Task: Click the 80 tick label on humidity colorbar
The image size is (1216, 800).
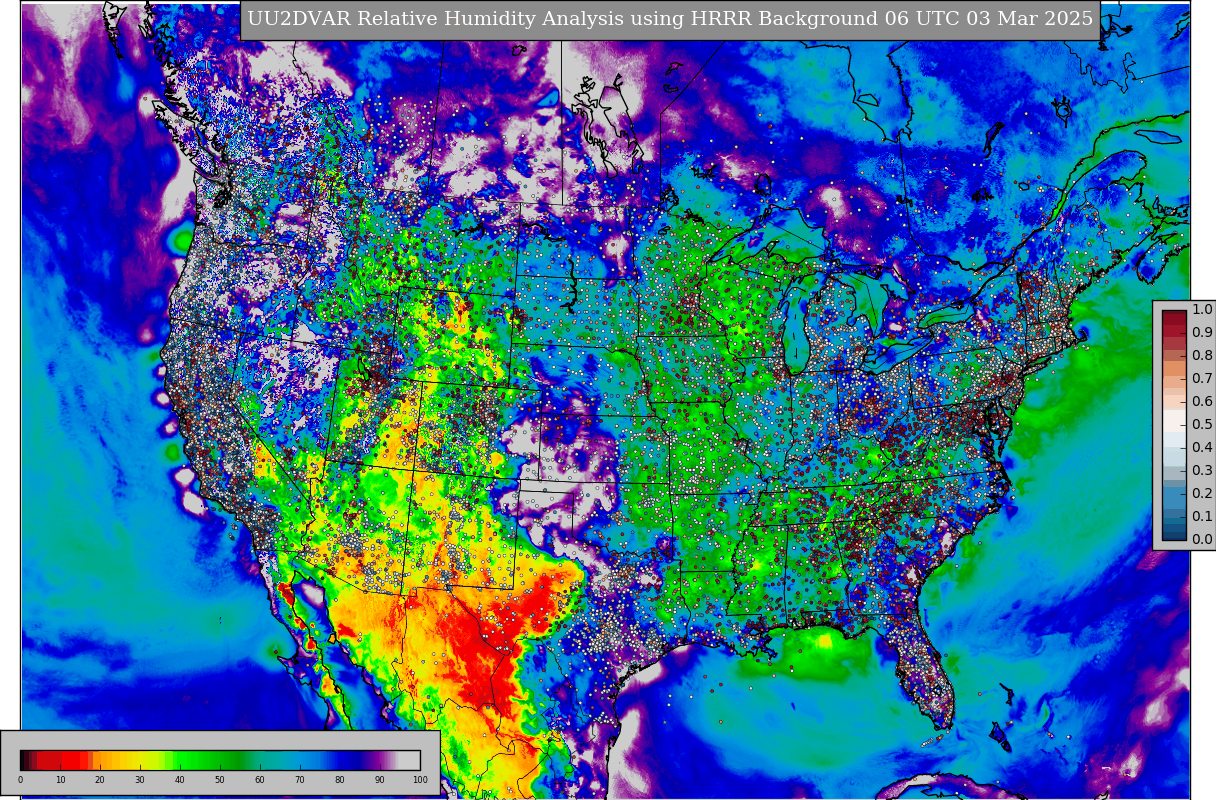Action: pos(340,780)
